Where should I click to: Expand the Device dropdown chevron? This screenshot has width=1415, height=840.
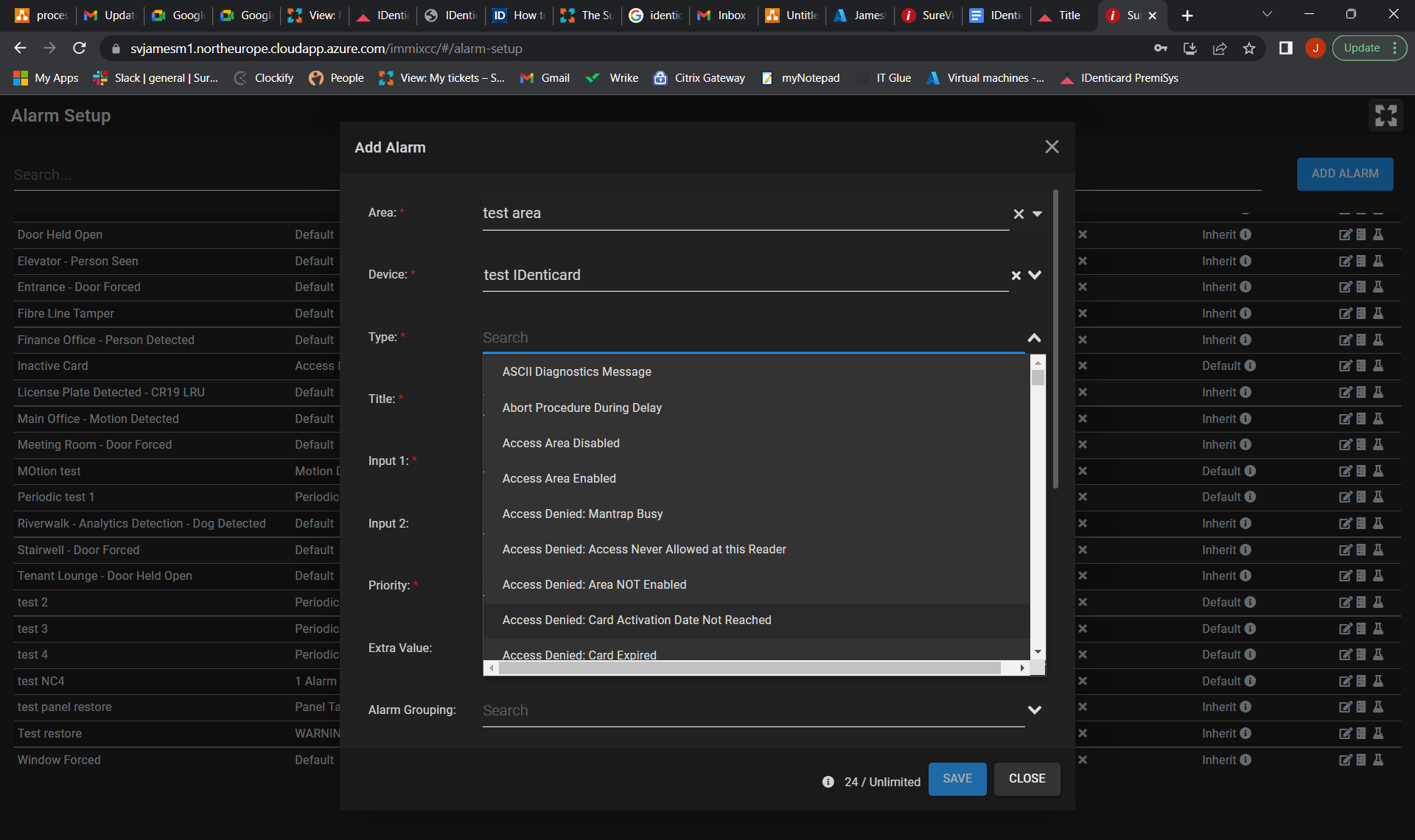(1035, 275)
